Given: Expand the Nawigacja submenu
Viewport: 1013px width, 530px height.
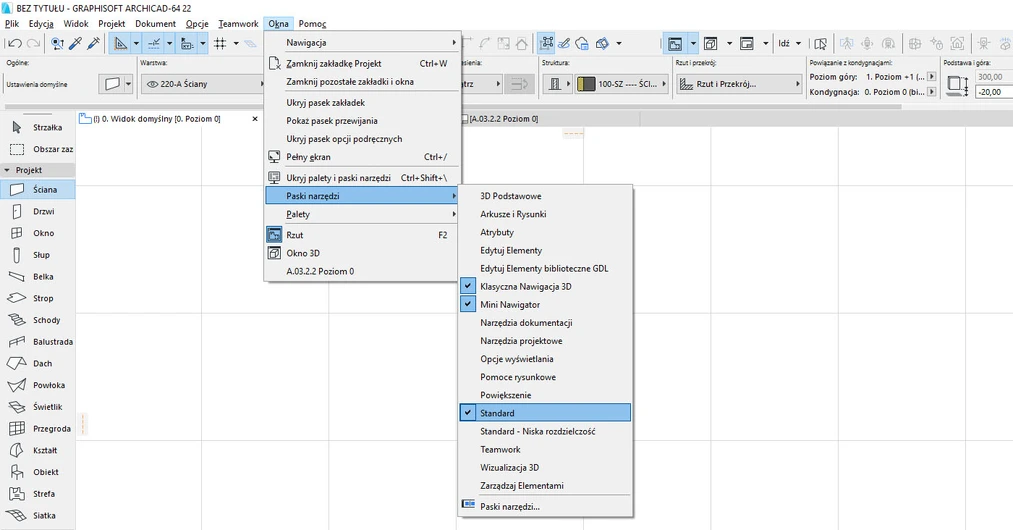Looking at the screenshot, I should coord(362,43).
